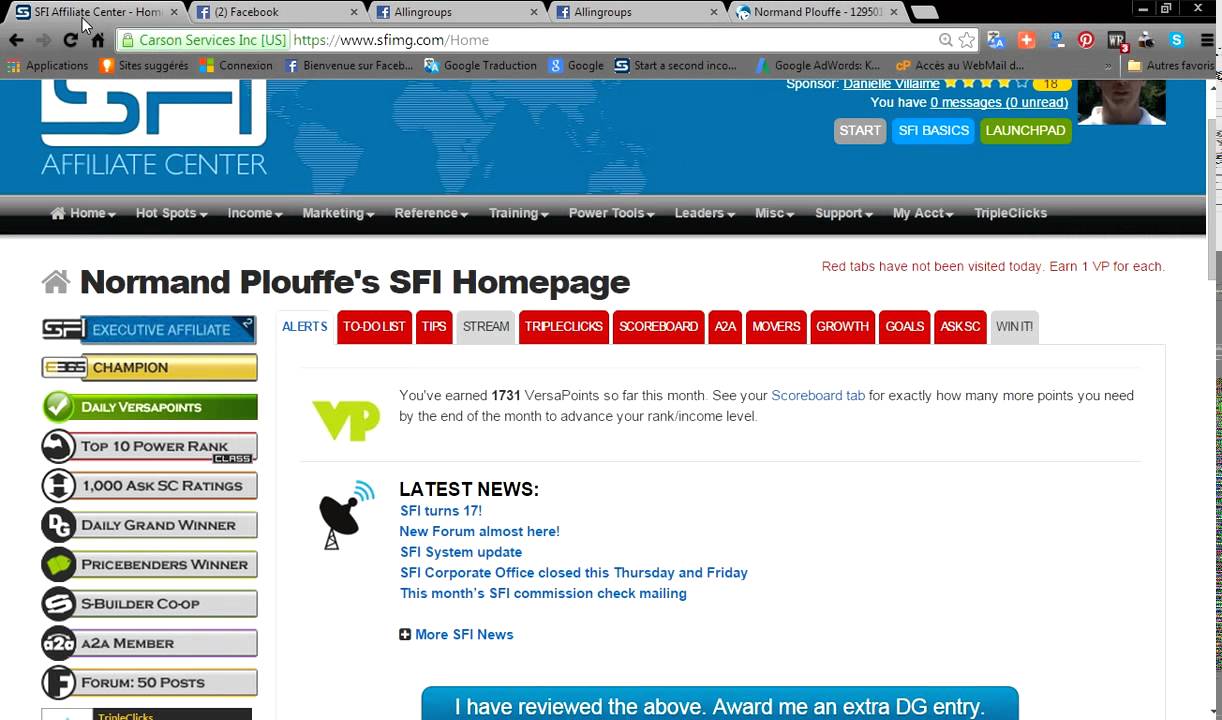Click the START button
The height and width of the screenshot is (720, 1222).
(x=860, y=131)
